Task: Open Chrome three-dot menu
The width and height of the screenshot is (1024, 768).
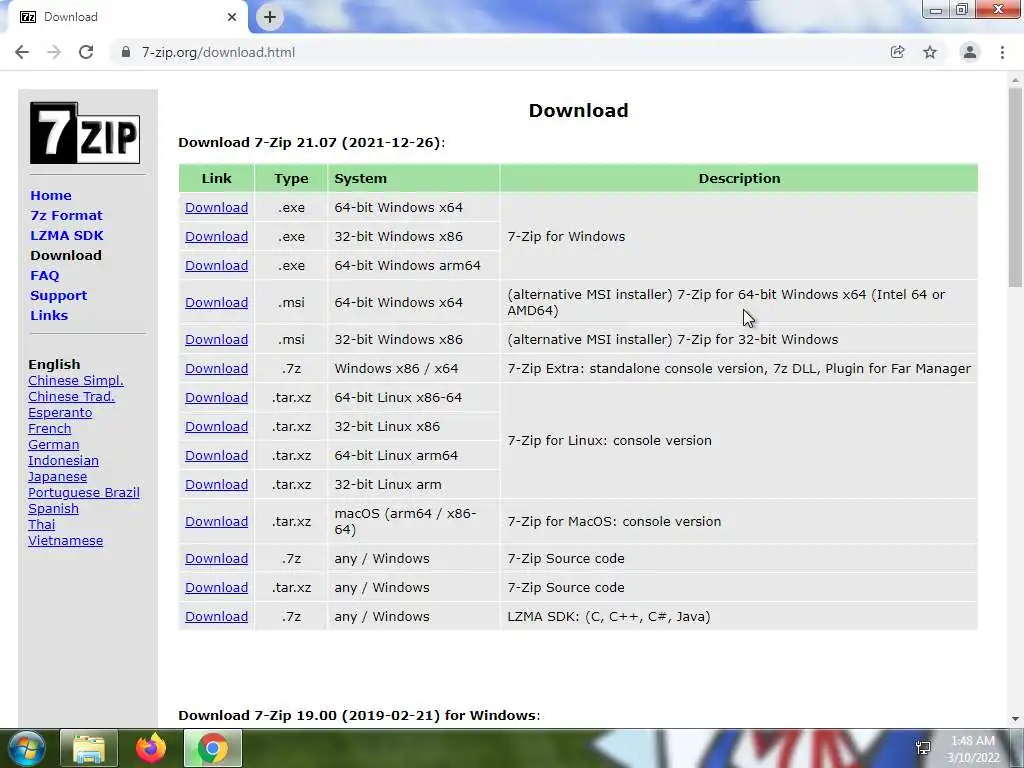Action: coord(1002,52)
